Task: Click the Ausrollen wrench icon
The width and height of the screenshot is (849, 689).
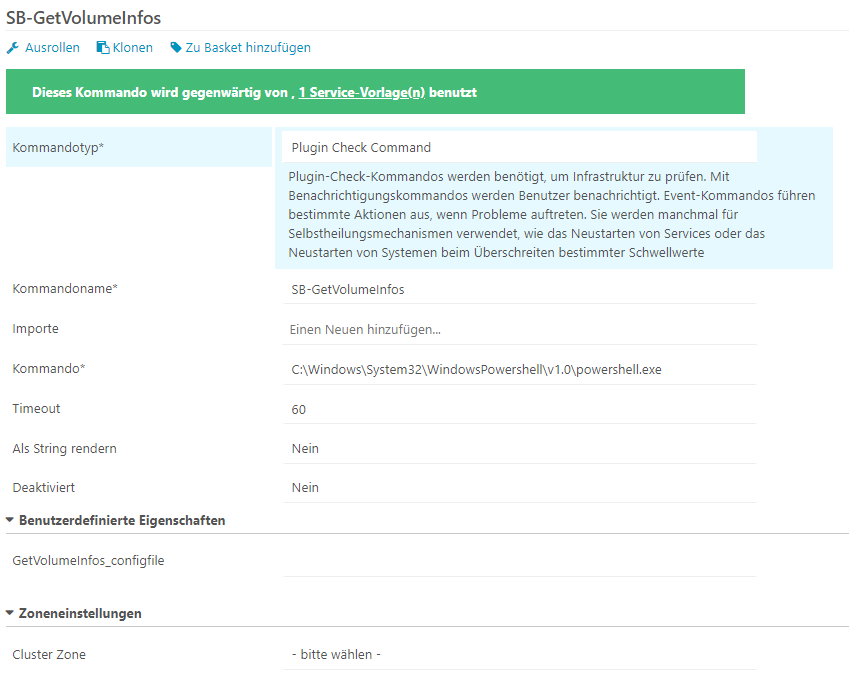Action: click(x=12, y=48)
